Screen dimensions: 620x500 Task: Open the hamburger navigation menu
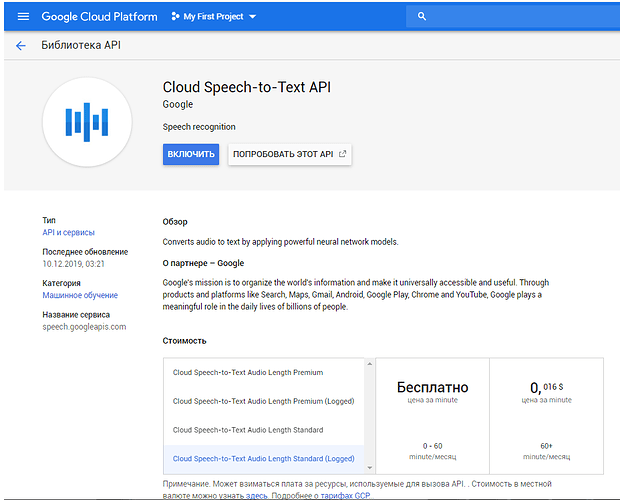click(23, 17)
